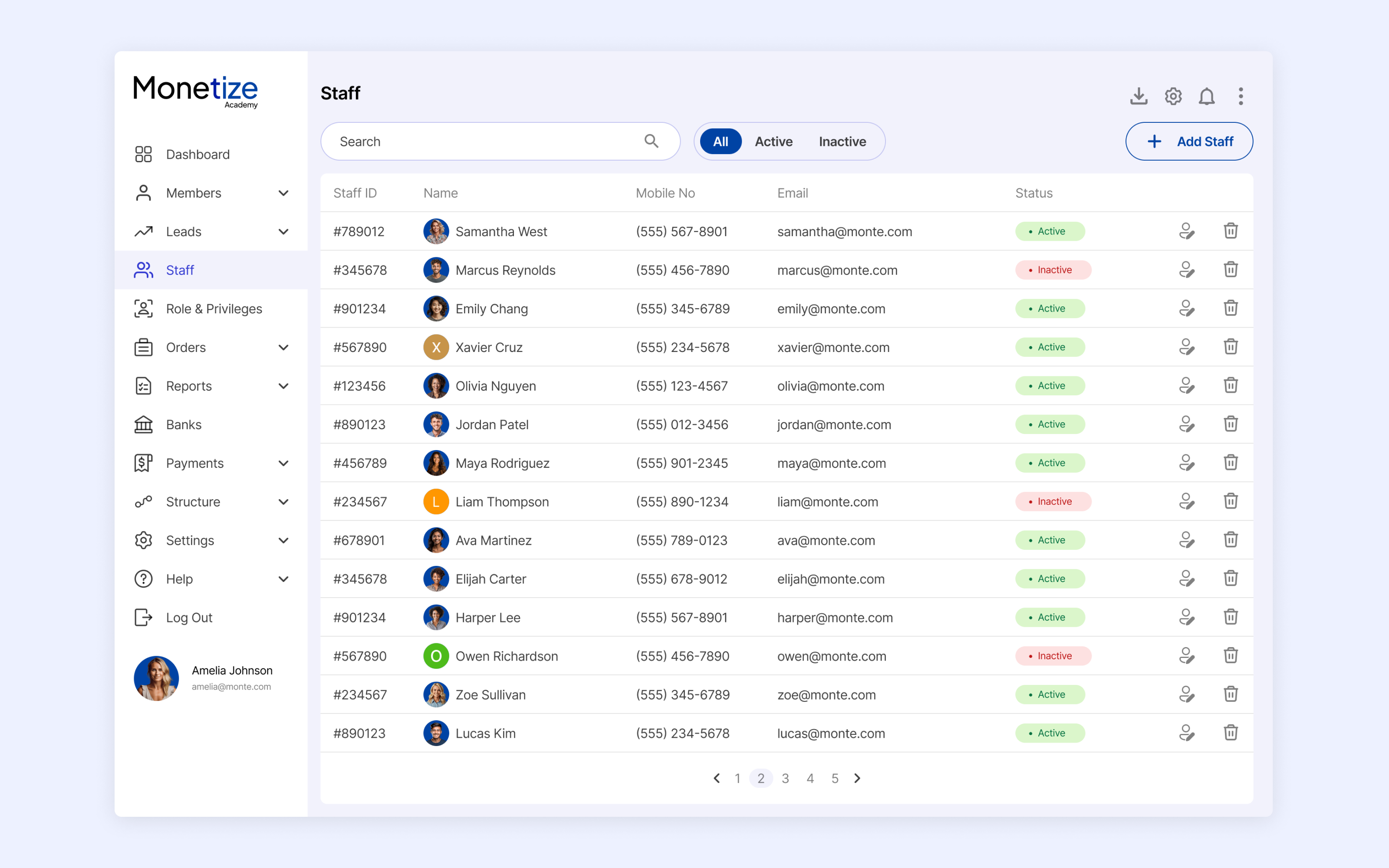Edit staff Lucas Kim
Screen dimensions: 1389x868
(1186, 733)
